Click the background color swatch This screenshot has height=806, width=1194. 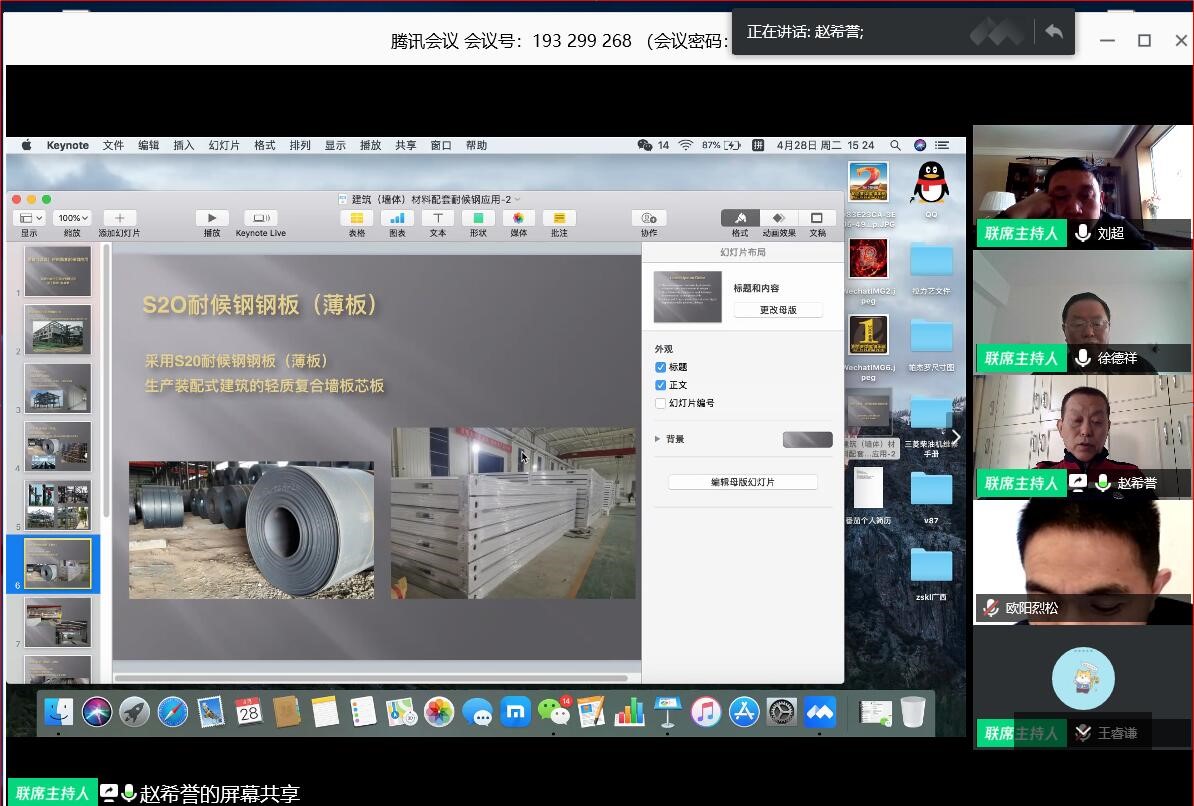pos(807,439)
